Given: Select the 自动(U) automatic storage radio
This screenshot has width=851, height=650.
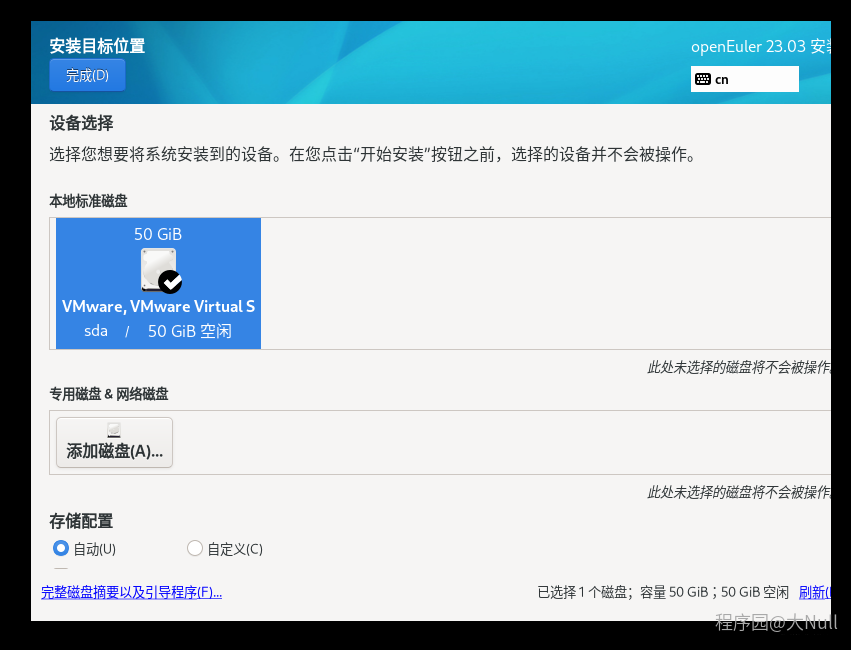Looking at the screenshot, I should [61, 548].
